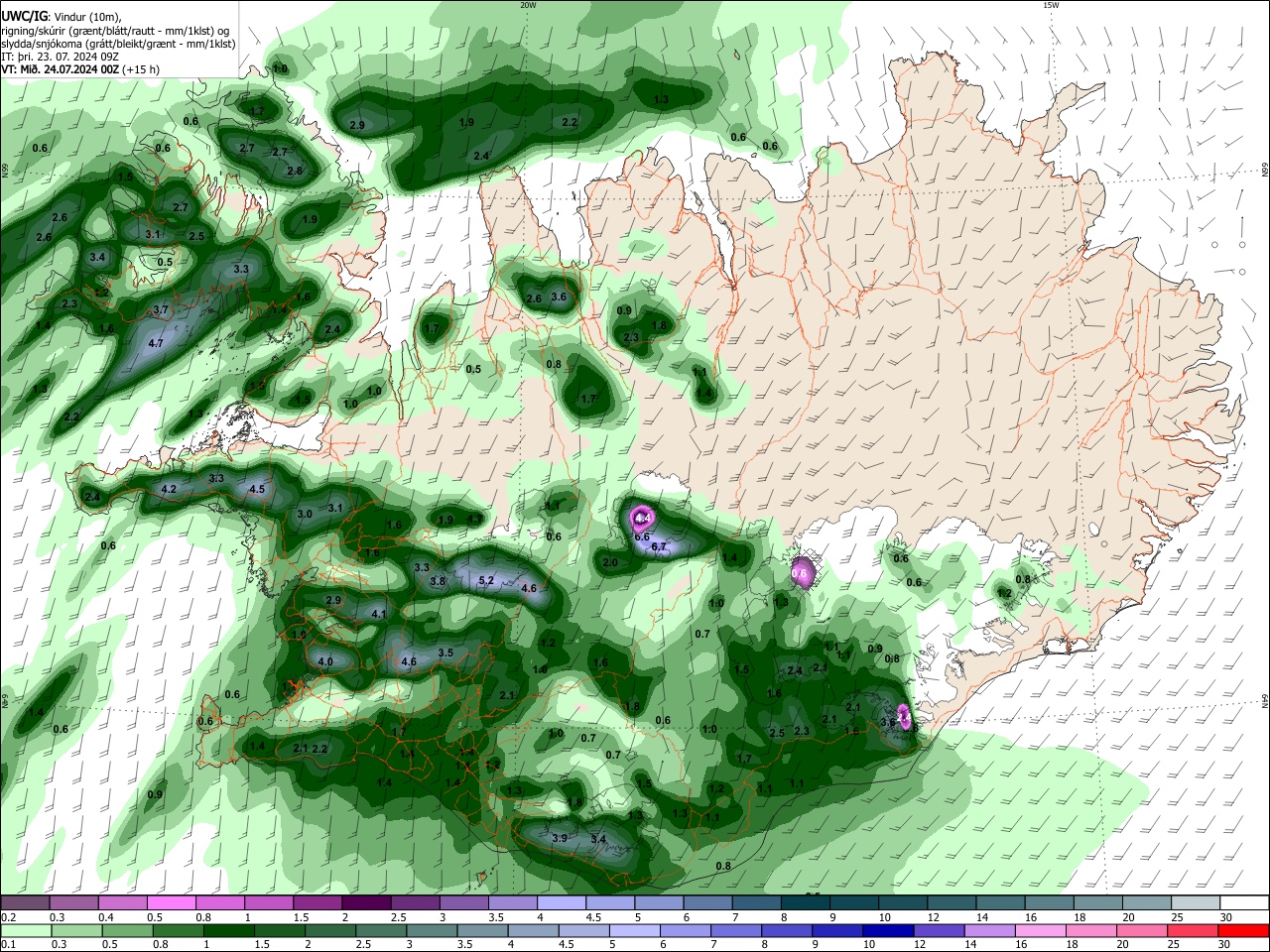Pick darkest green 1 swatch in lower legend row

pos(228,931)
